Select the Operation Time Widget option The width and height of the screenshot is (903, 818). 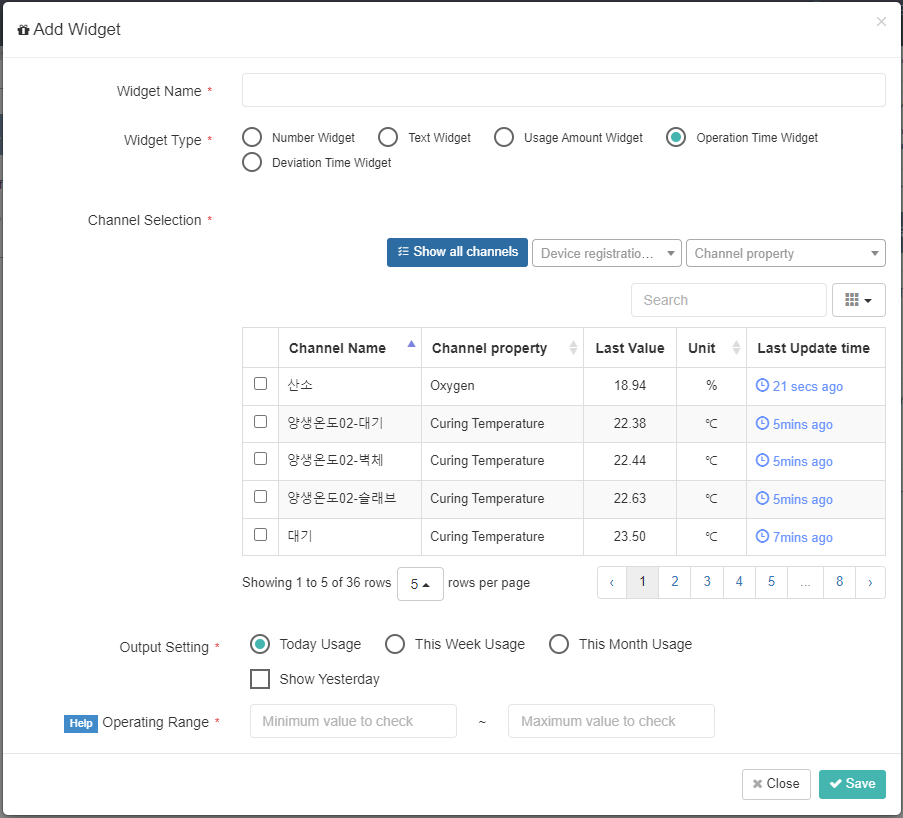pos(676,138)
